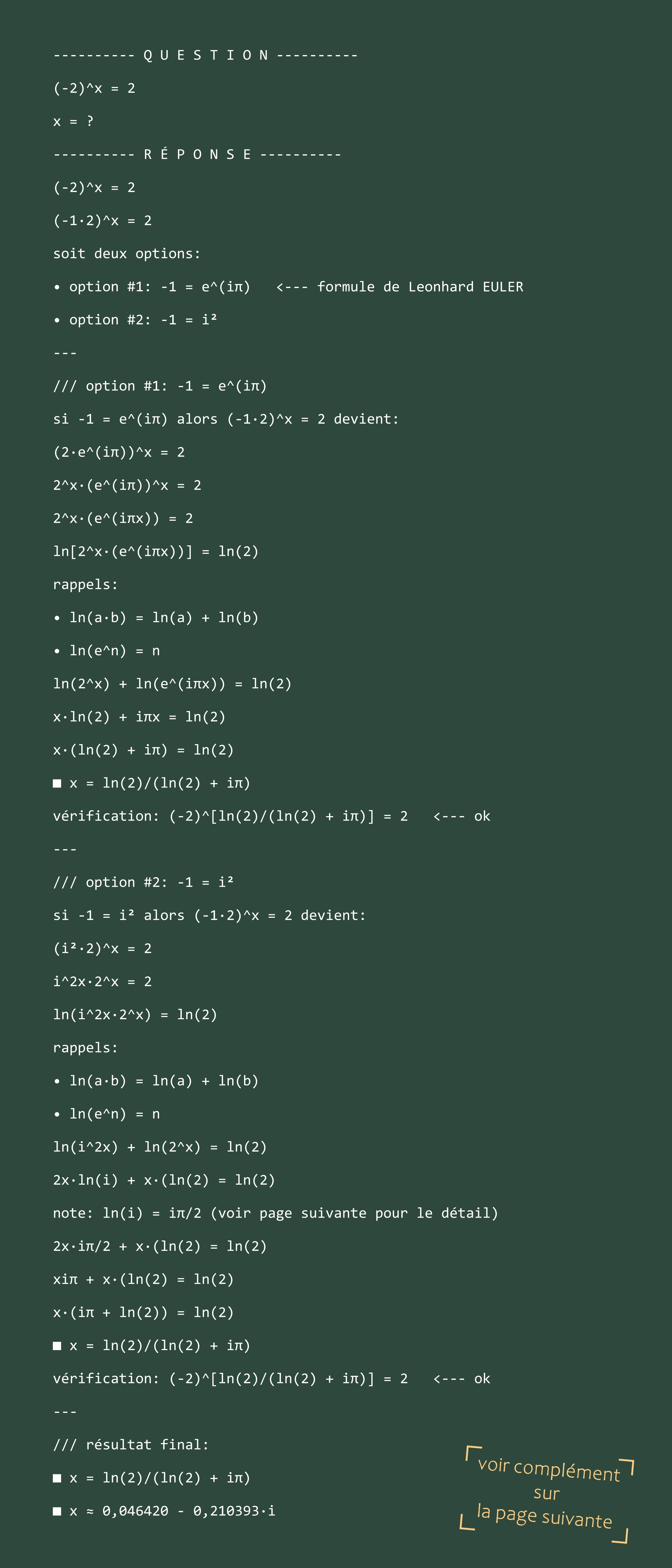This screenshot has width=672, height=1568.
Task: Click the white square marker beside option #2 result
Action: click(57, 1346)
